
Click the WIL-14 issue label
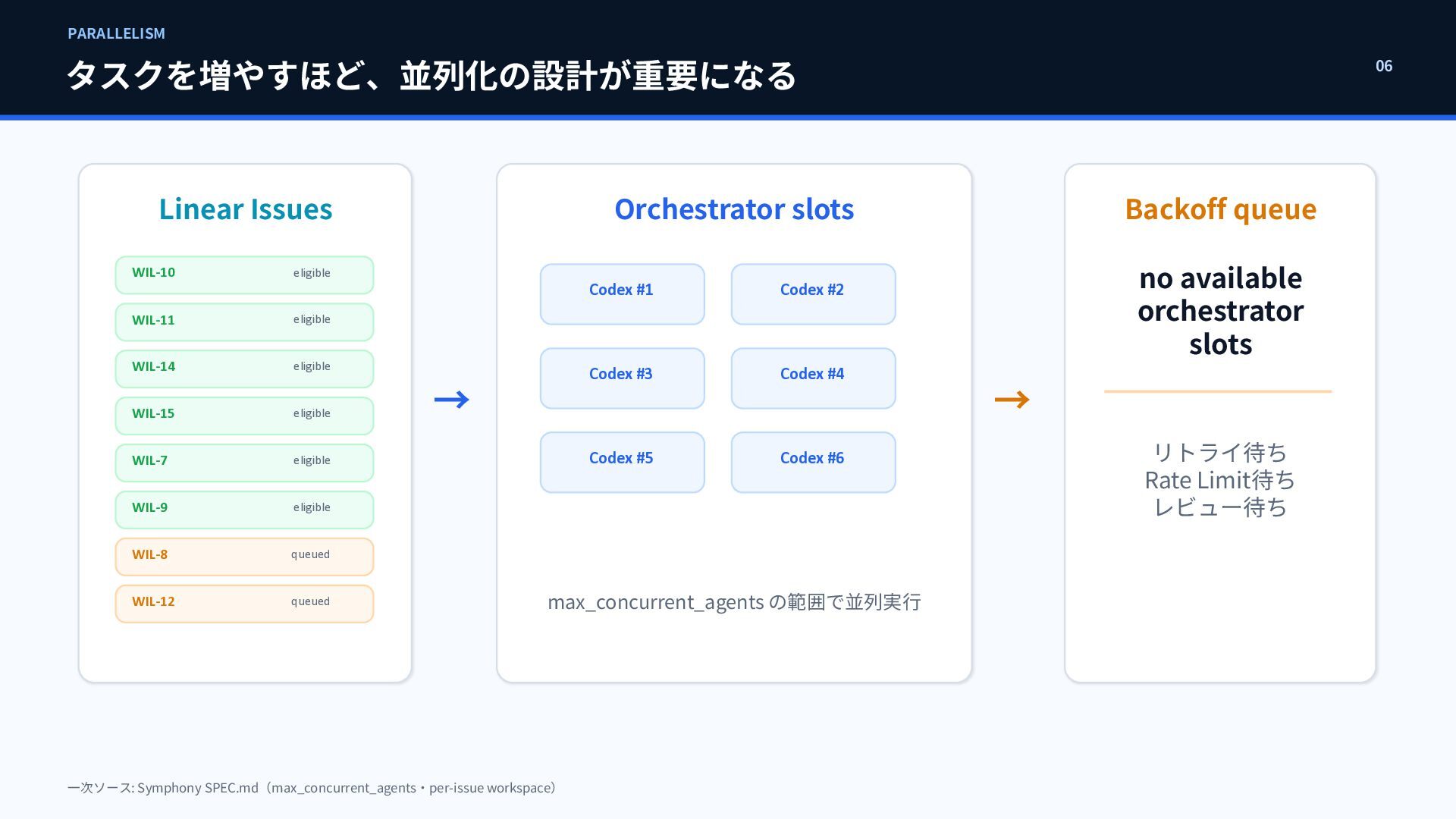click(x=153, y=367)
